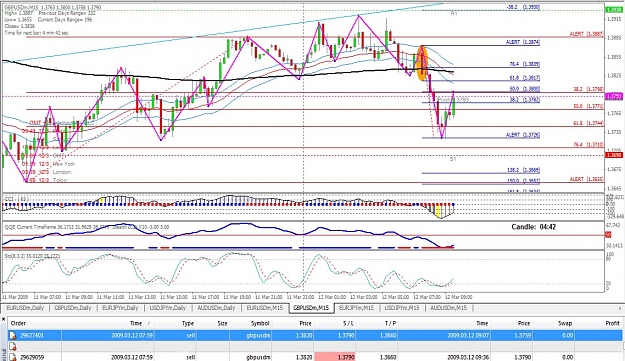
Task: Click the order icon in the blank middle row
Action: [x=13, y=346]
